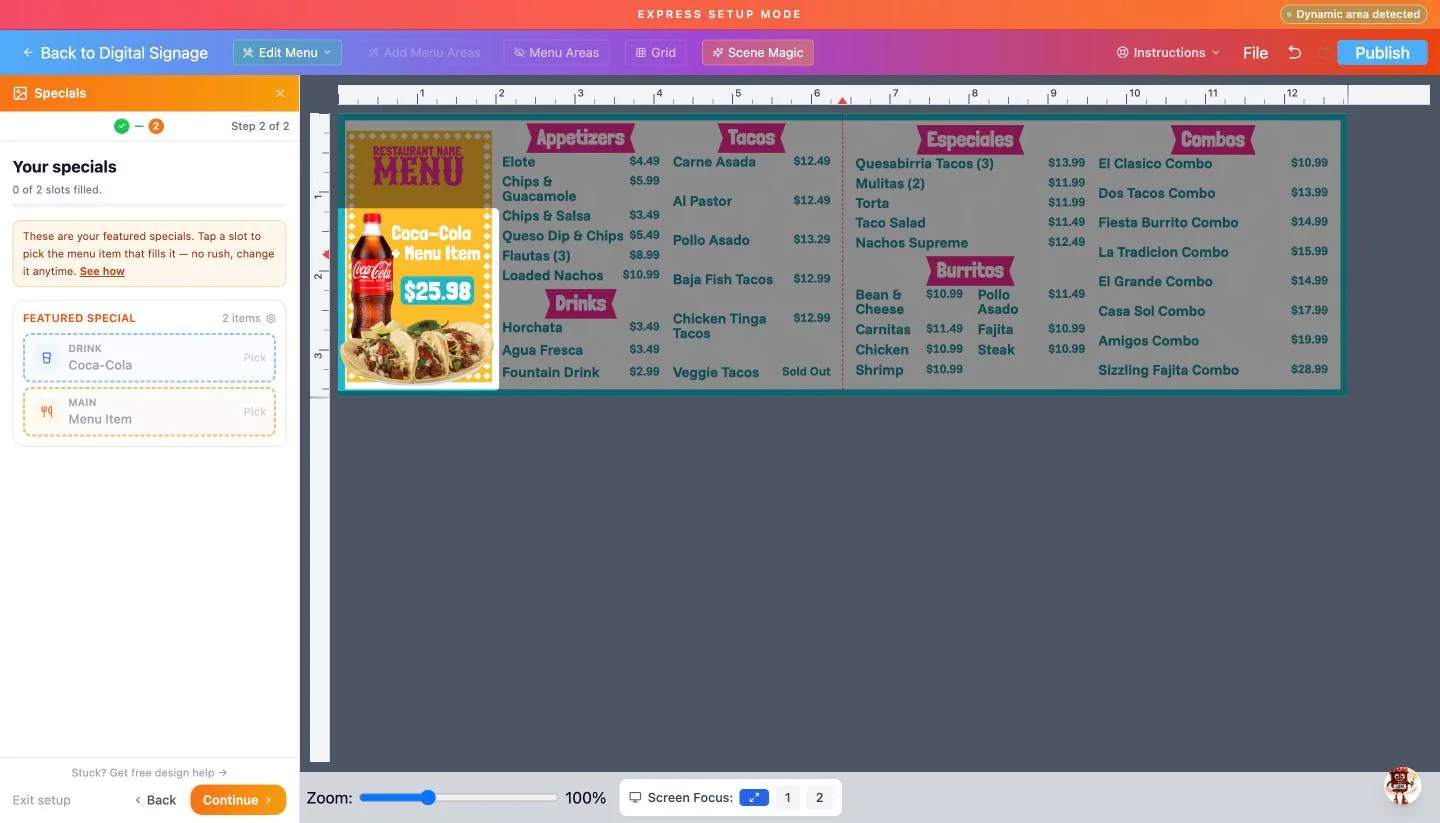Click the red marker on the vertical ruler
This screenshot has height=823, width=1440.
(324, 255)
